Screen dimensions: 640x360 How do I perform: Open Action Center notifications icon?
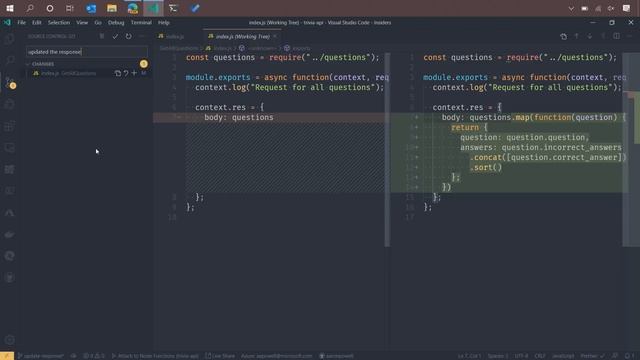pos(627,8)
